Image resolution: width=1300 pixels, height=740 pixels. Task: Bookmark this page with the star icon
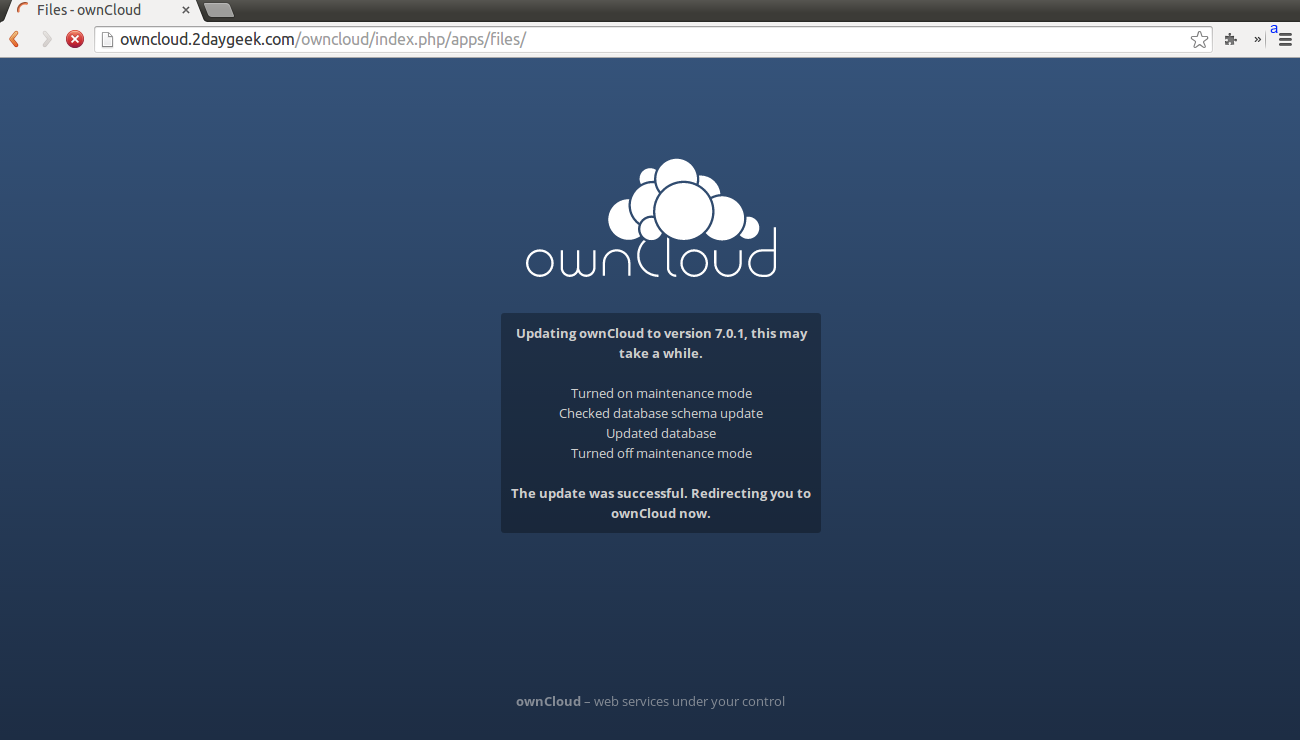1199,39
